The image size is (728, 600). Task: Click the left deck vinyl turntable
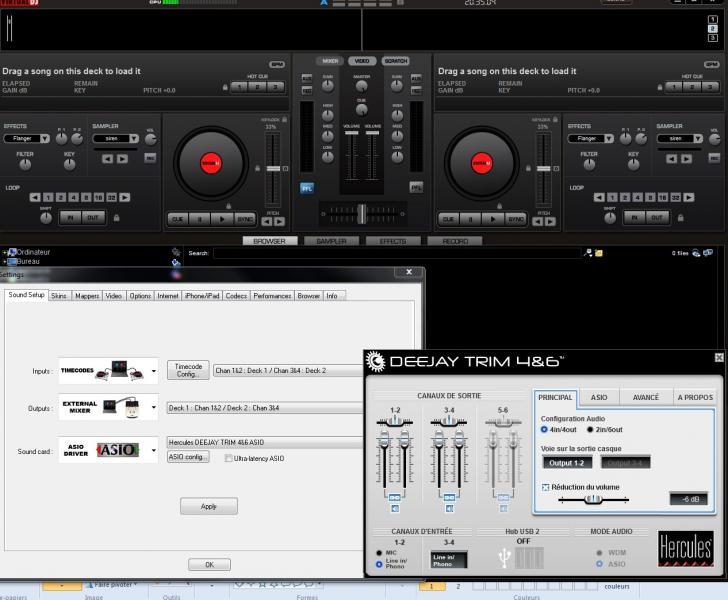point(210,162)
